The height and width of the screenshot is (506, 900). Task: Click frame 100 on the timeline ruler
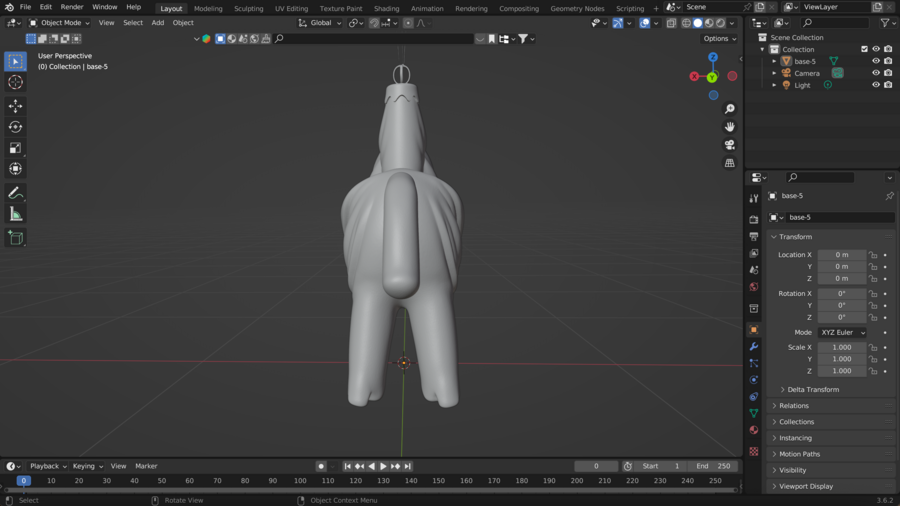tap(300, 481)
